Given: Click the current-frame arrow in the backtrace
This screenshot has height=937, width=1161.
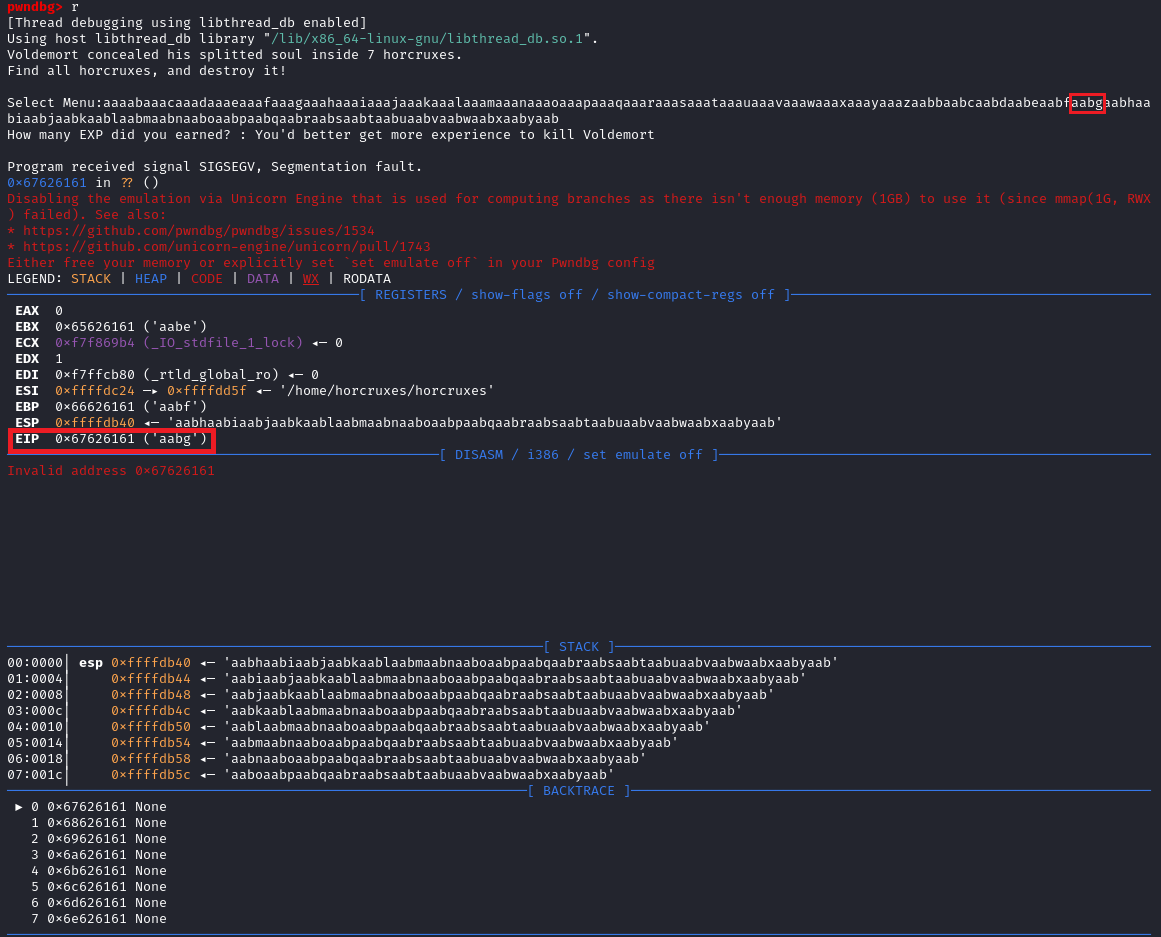Looking at the screenshot, I should pyautogui.click(x=19, y=807).
